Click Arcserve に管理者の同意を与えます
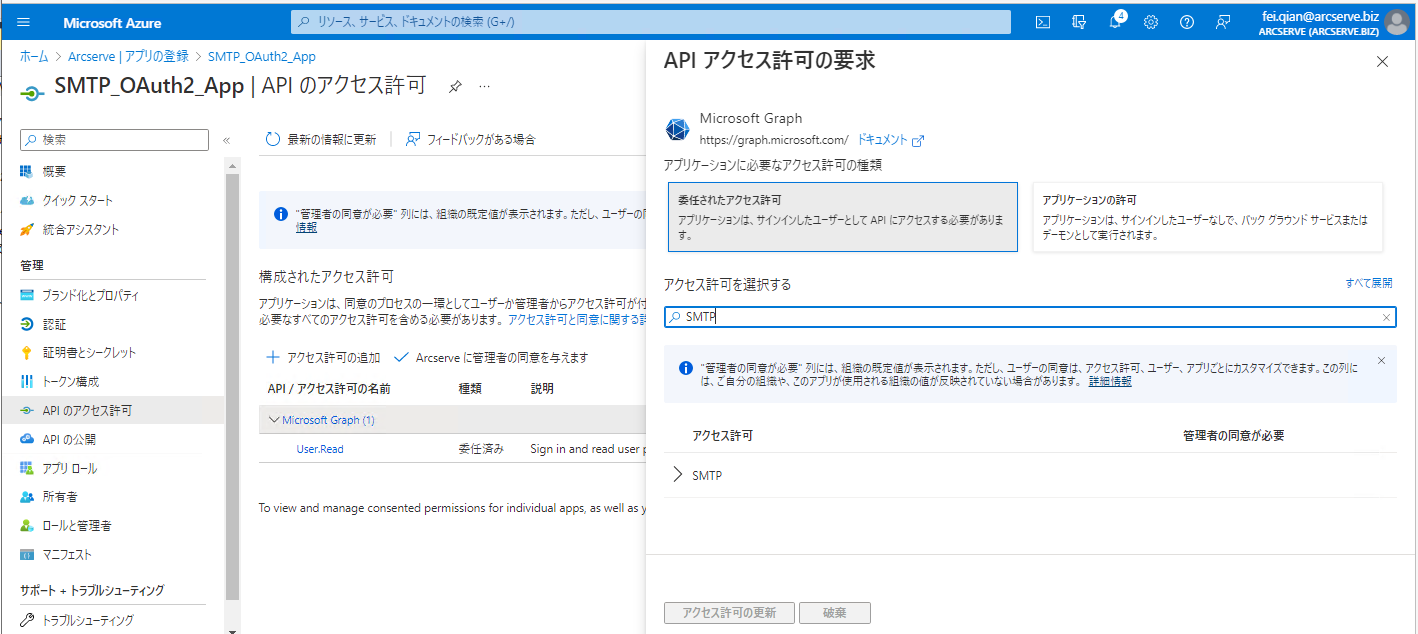This screenshot has width=1418, height=634. tap(492, 358)
